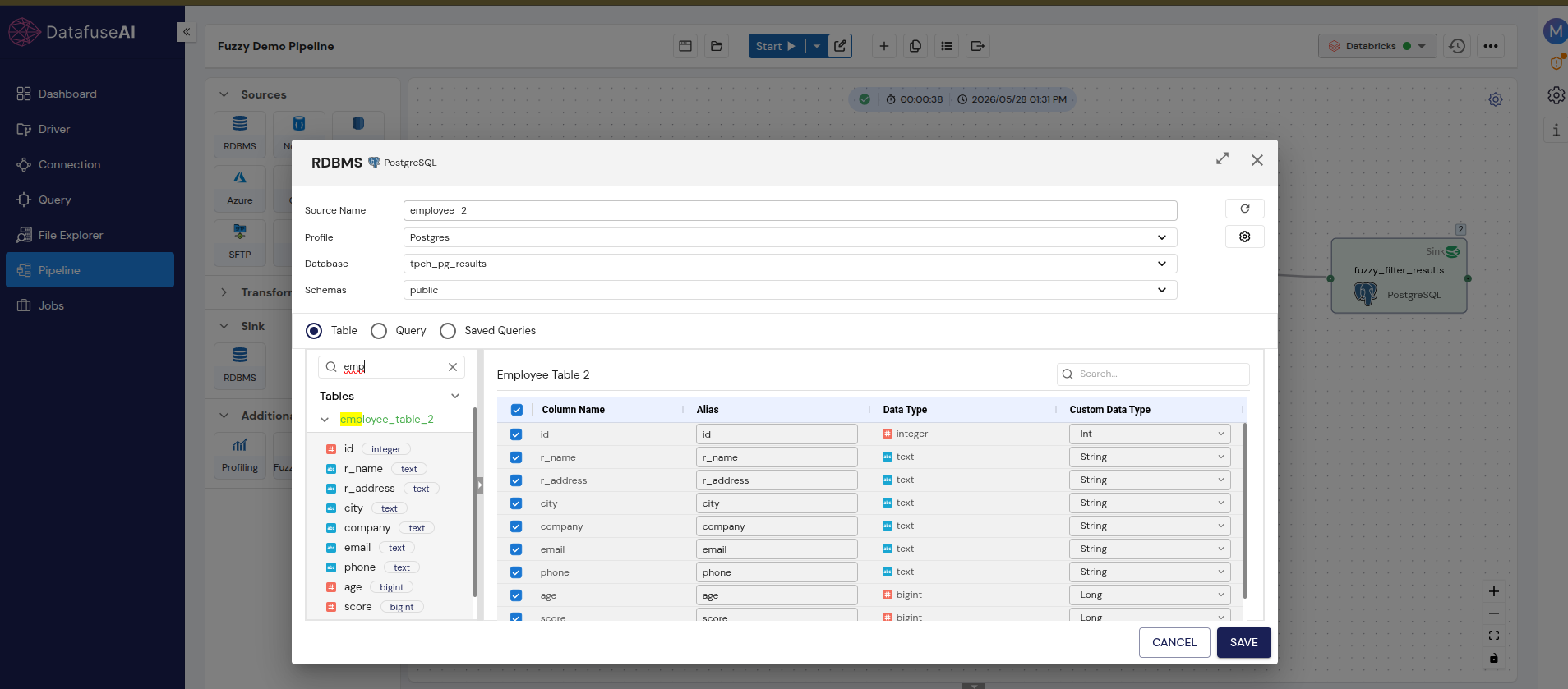
Task: Toggle the select-all columns header checkbox
Action: coord(517,410)
